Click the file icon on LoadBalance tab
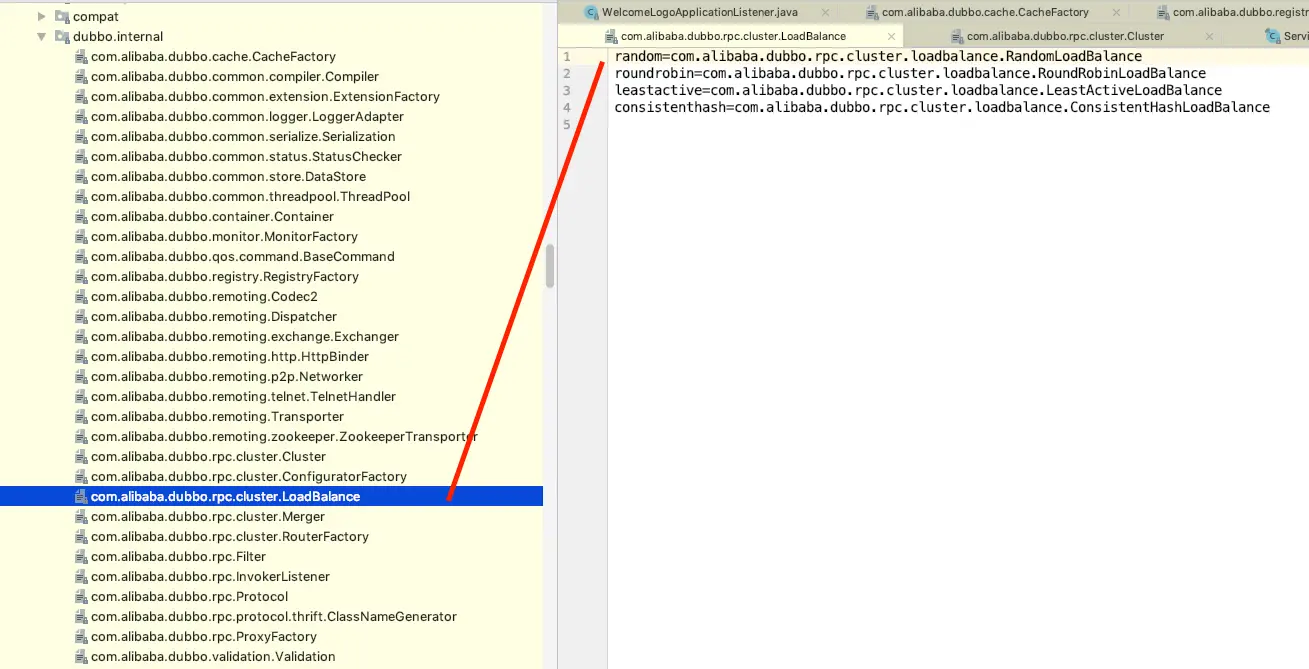This screenshot has height=669, width=1309. [x=610, y=36]
